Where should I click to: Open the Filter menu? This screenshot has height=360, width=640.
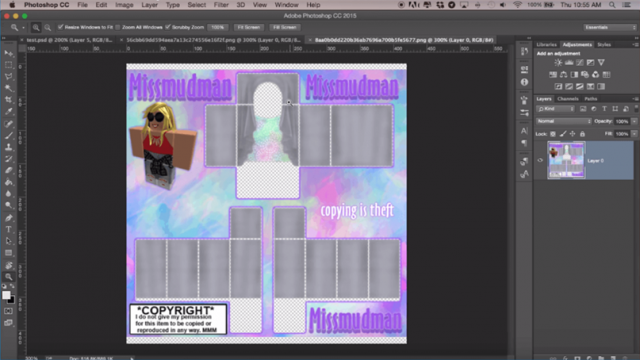pos(221,5)
